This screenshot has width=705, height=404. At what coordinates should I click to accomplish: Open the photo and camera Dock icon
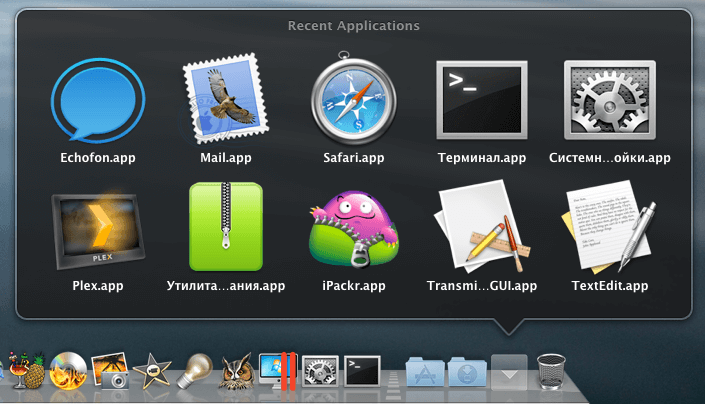tap(110, 371)
